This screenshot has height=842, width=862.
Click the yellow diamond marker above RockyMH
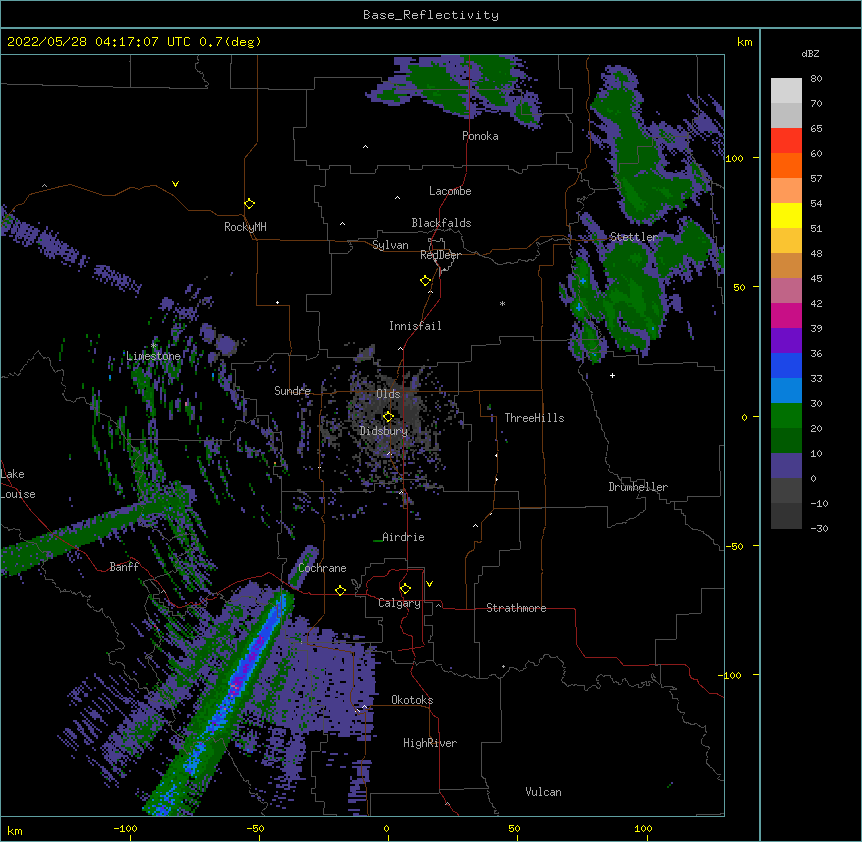pos(249,204)
